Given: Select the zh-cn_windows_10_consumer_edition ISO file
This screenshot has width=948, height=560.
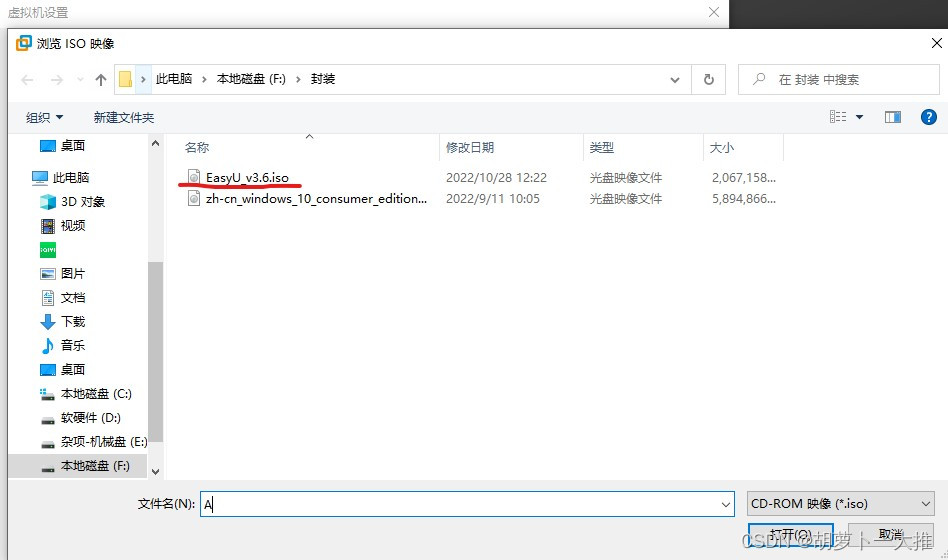Looking at the screenshot, I should (316, 198).
